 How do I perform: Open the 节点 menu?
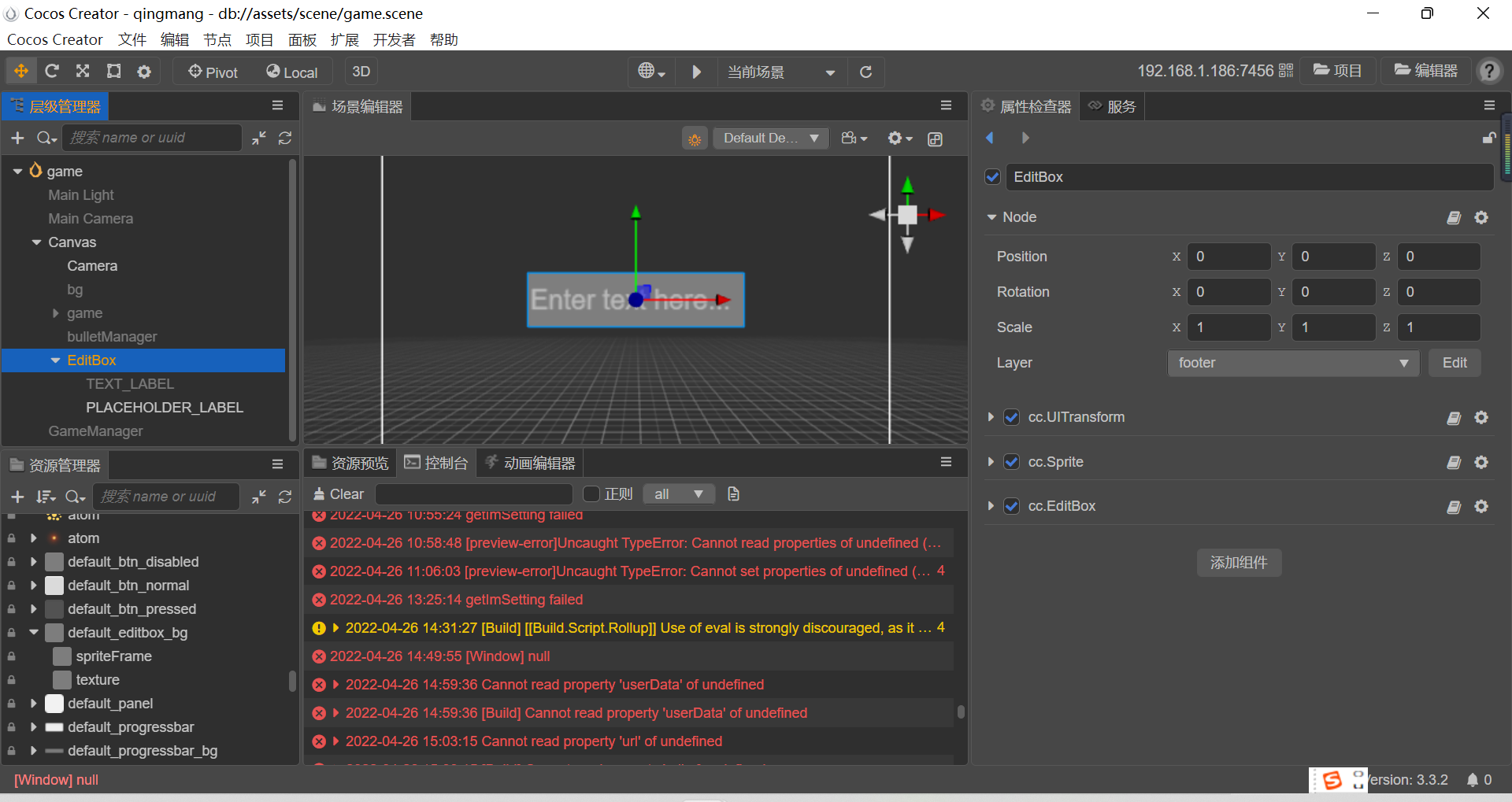[x=217, y=39]
